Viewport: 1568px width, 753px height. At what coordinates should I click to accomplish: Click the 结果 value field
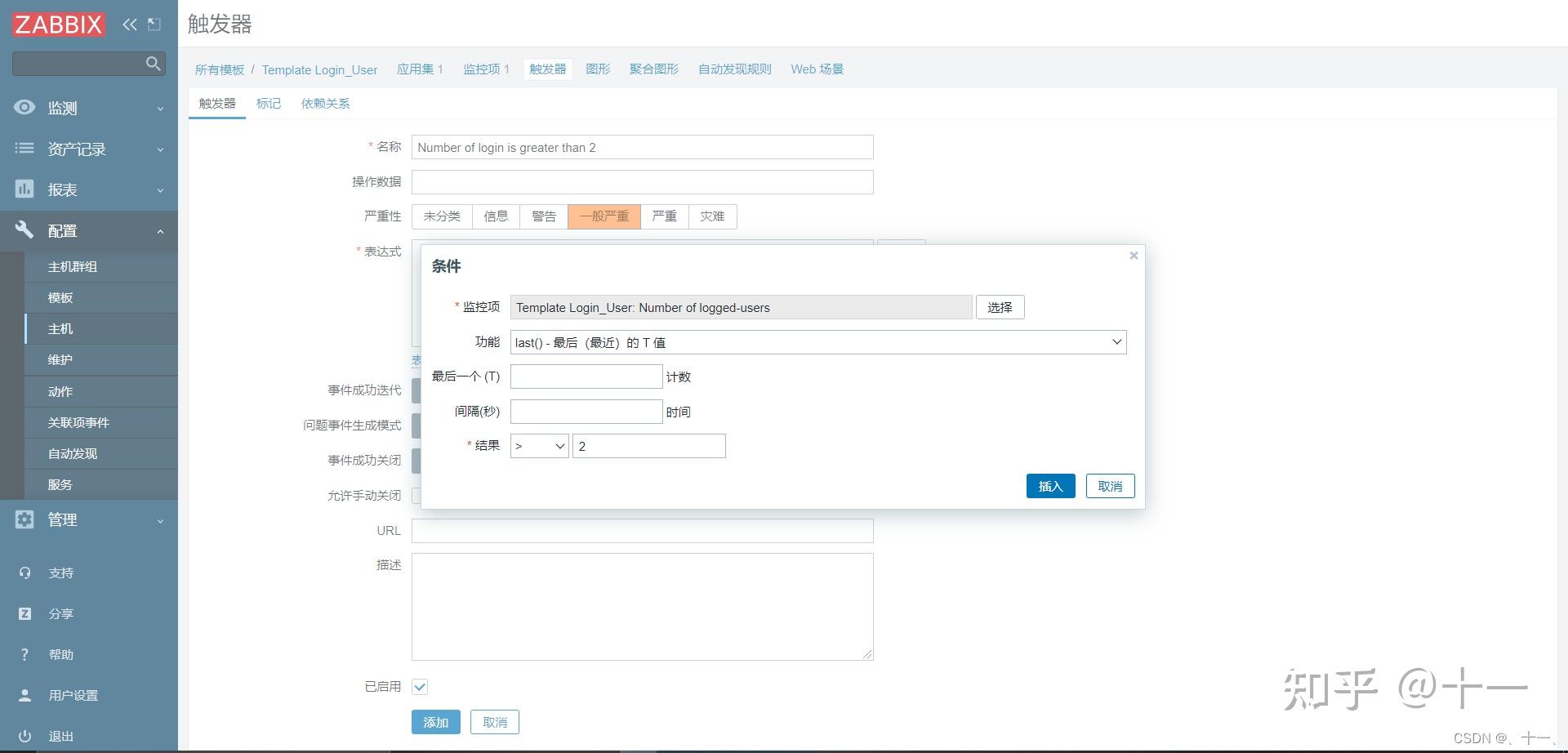(649, 446)
